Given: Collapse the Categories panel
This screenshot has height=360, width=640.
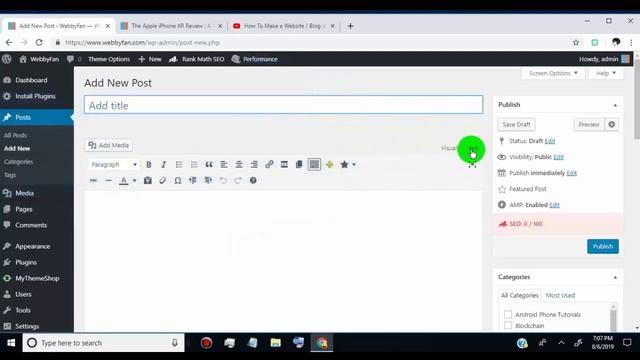Looking at the screenshot, I should click(x=615, y=277).
